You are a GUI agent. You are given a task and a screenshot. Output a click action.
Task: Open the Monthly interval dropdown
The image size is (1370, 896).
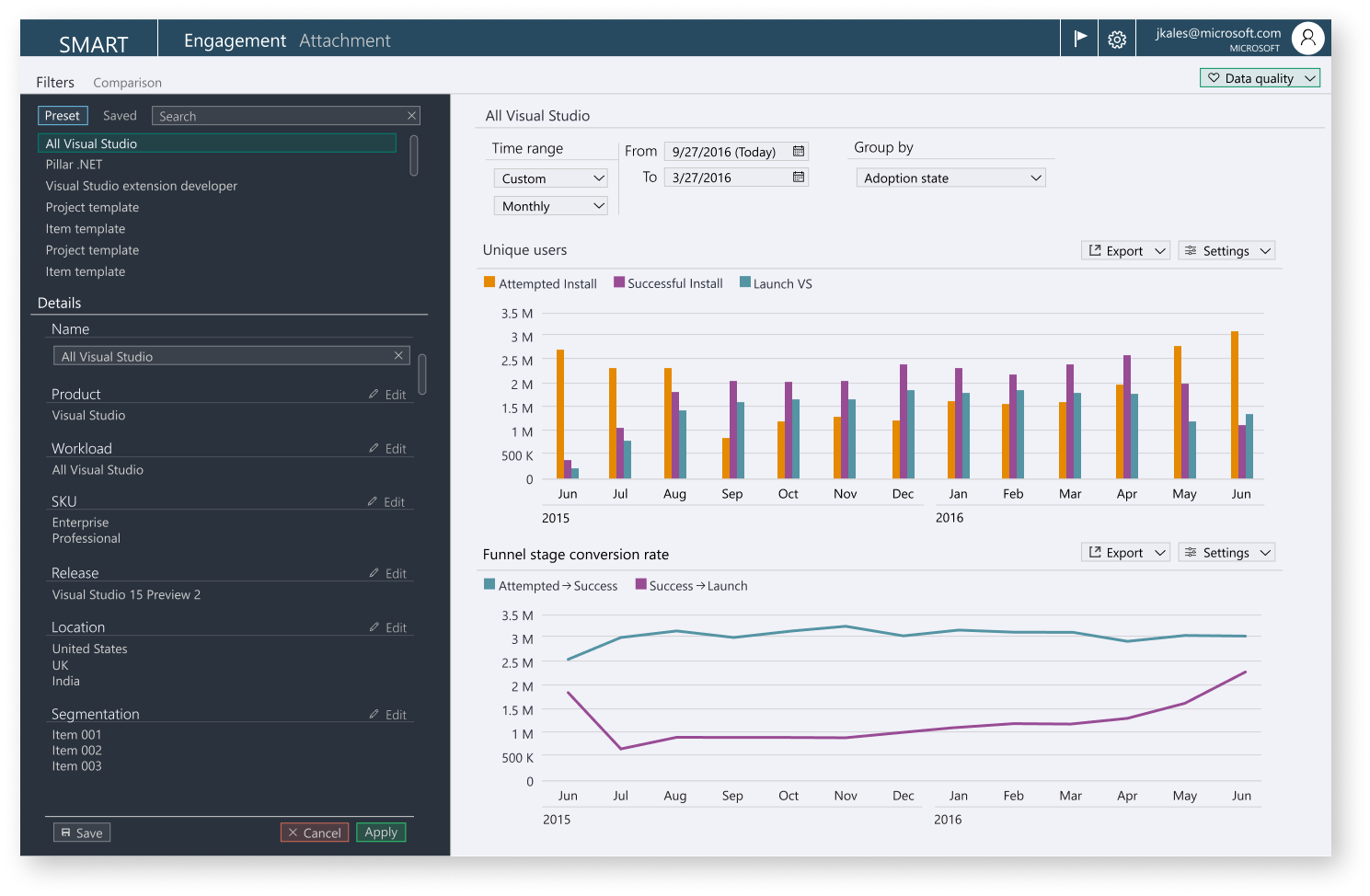coord(552,206)
